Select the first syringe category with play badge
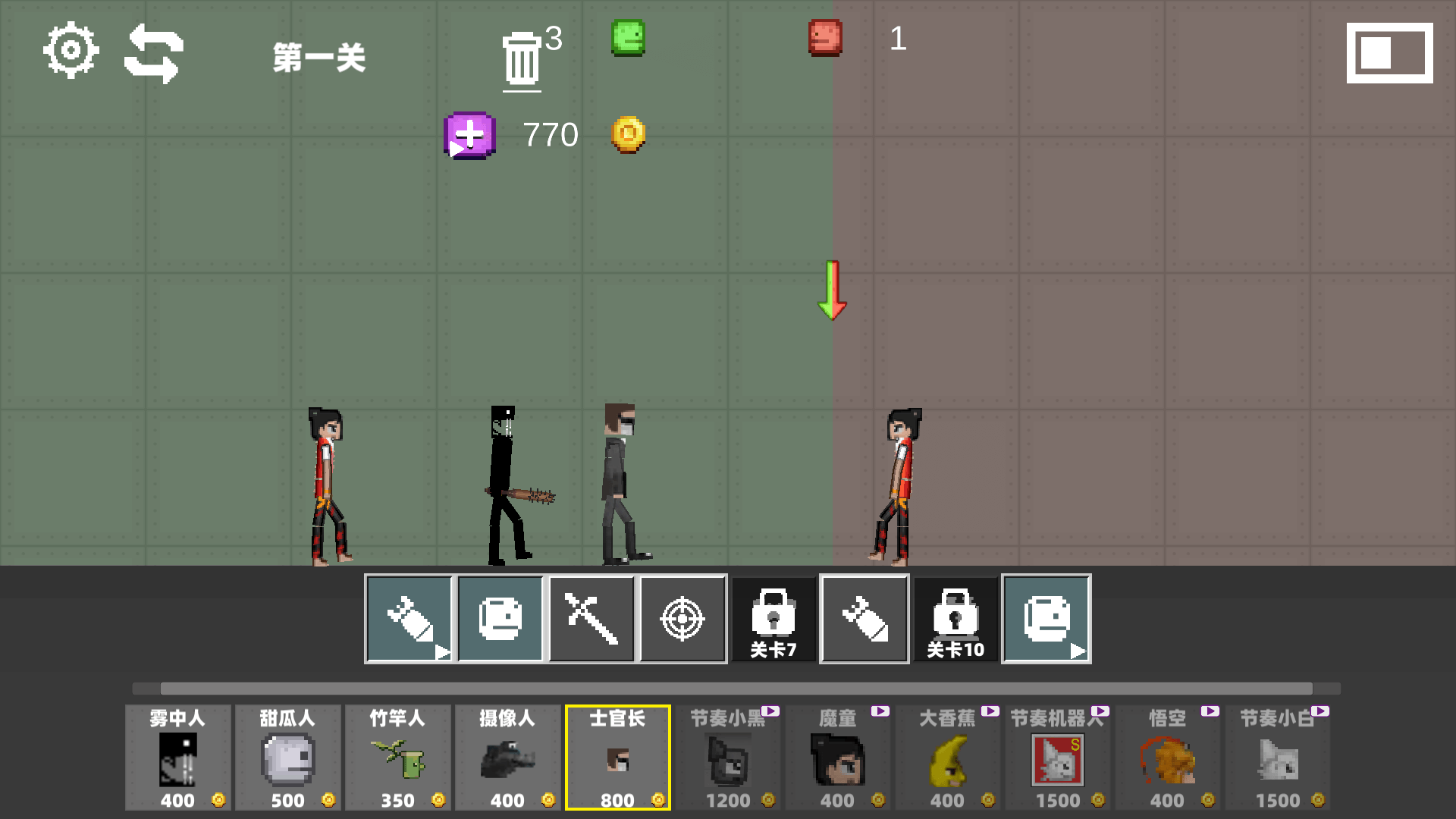Viewport: 1456px width, 819px height. (409, 619)
